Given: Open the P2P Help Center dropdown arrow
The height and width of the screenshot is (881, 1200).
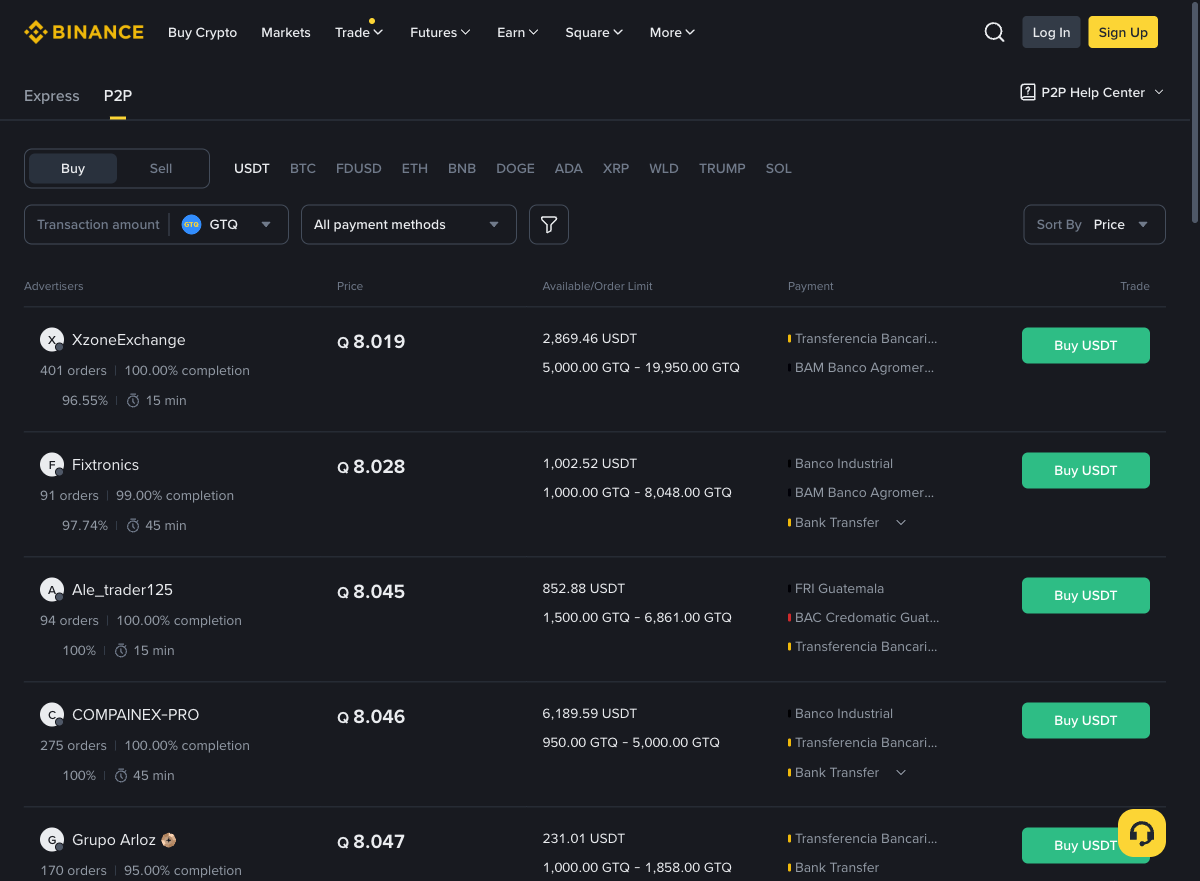Looking at the screenshot, I should 1159,92.
